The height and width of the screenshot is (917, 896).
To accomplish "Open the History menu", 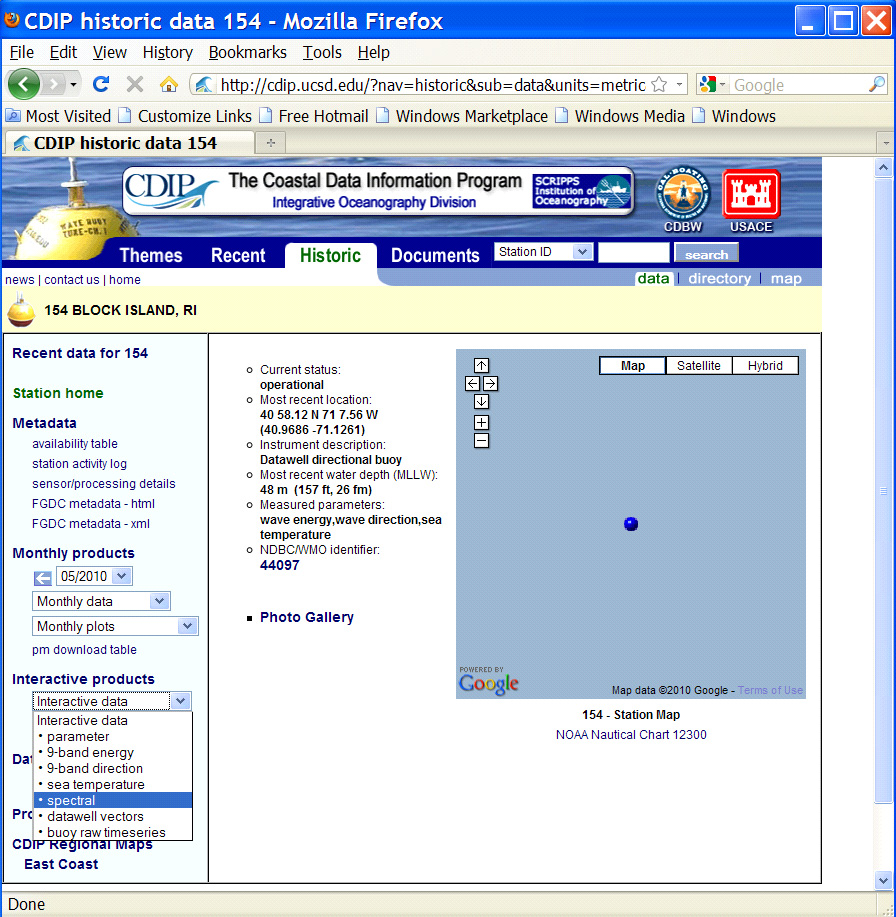I will point(167,53).
